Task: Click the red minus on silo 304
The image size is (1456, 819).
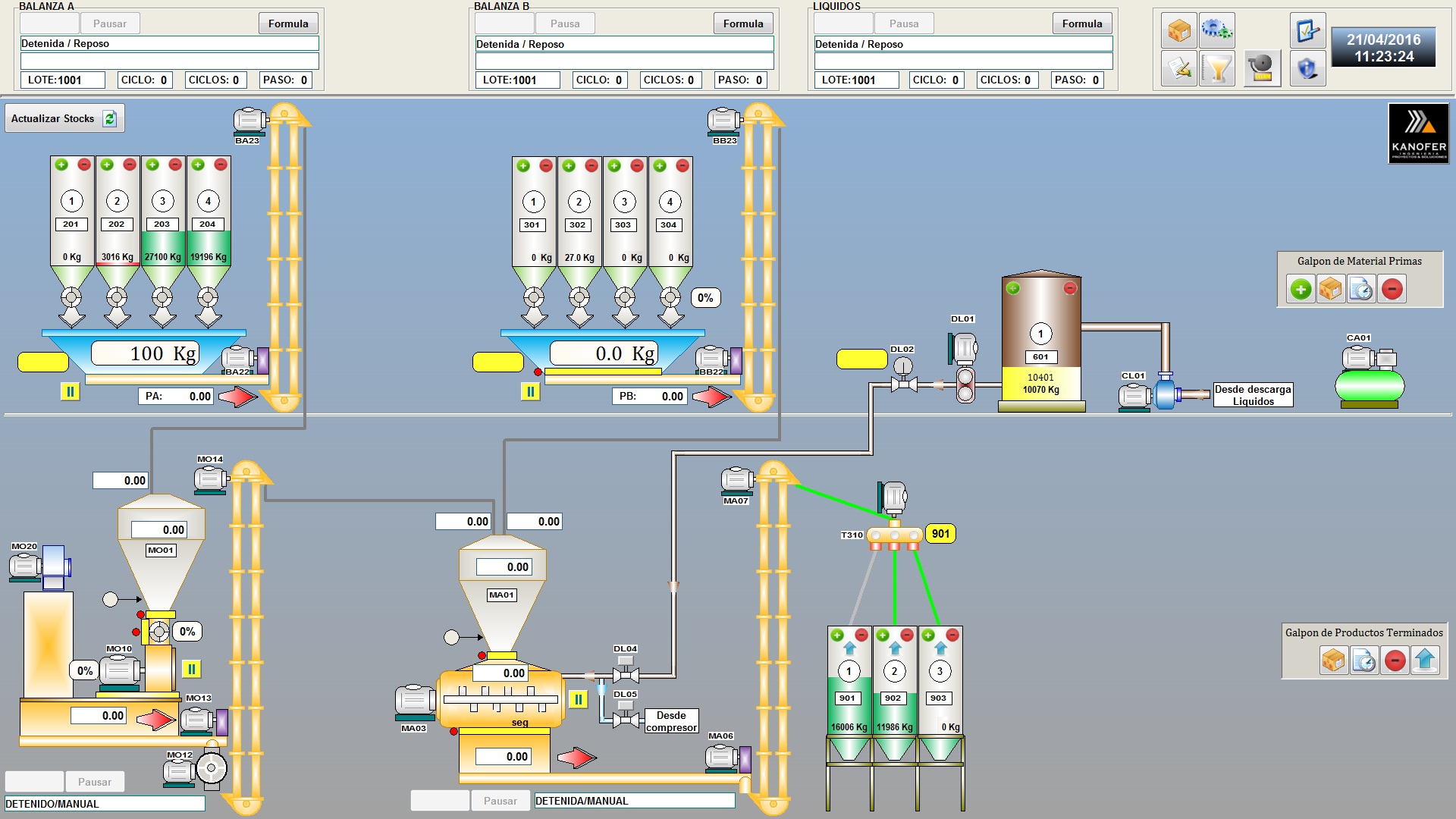Action: (x=682, y=165)
